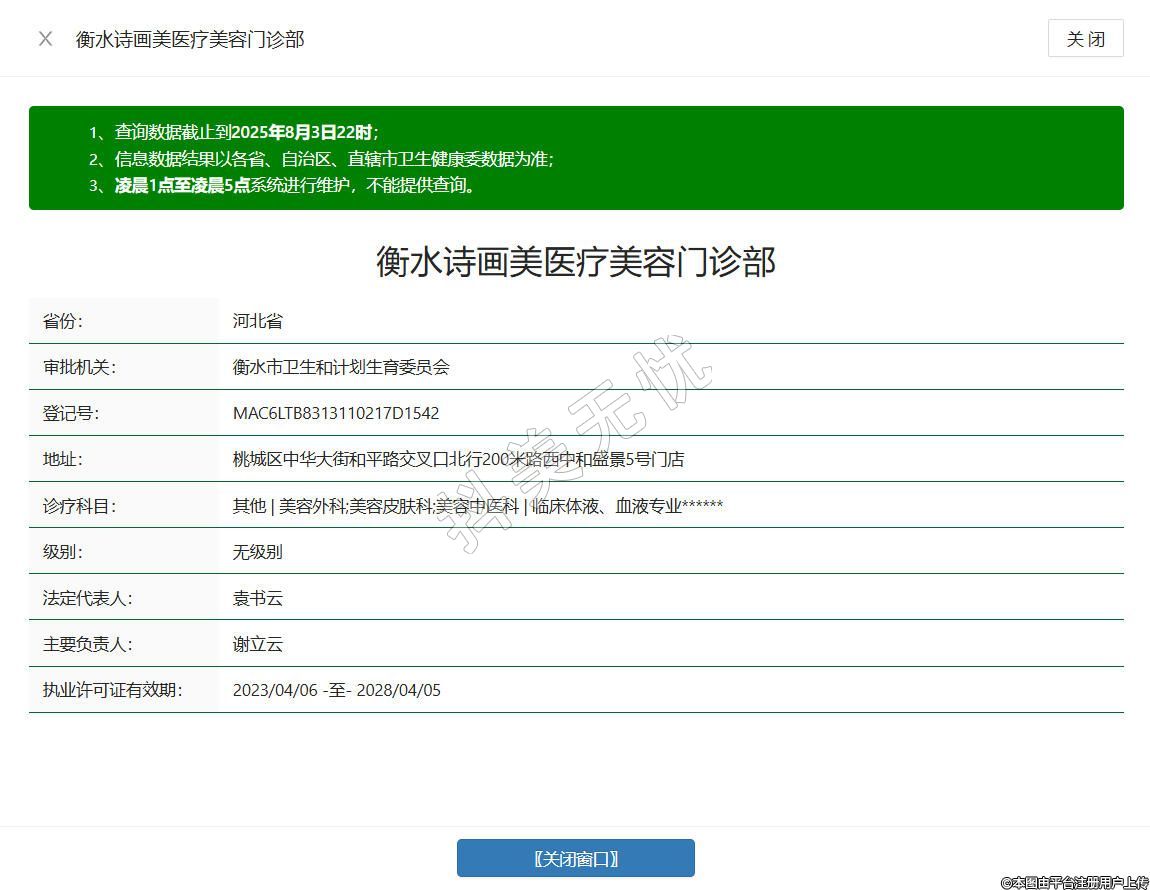Viewport: 1150px width, 890px height.
Task: Click the license validity period dates
Action: coord(336,690)
